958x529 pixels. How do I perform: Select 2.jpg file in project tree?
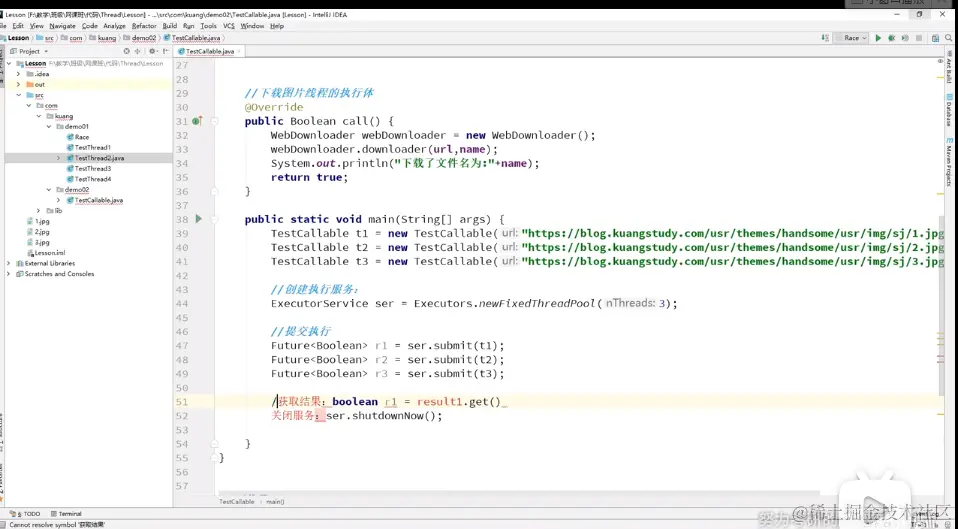pyautogui.click(x=38, y=232)
